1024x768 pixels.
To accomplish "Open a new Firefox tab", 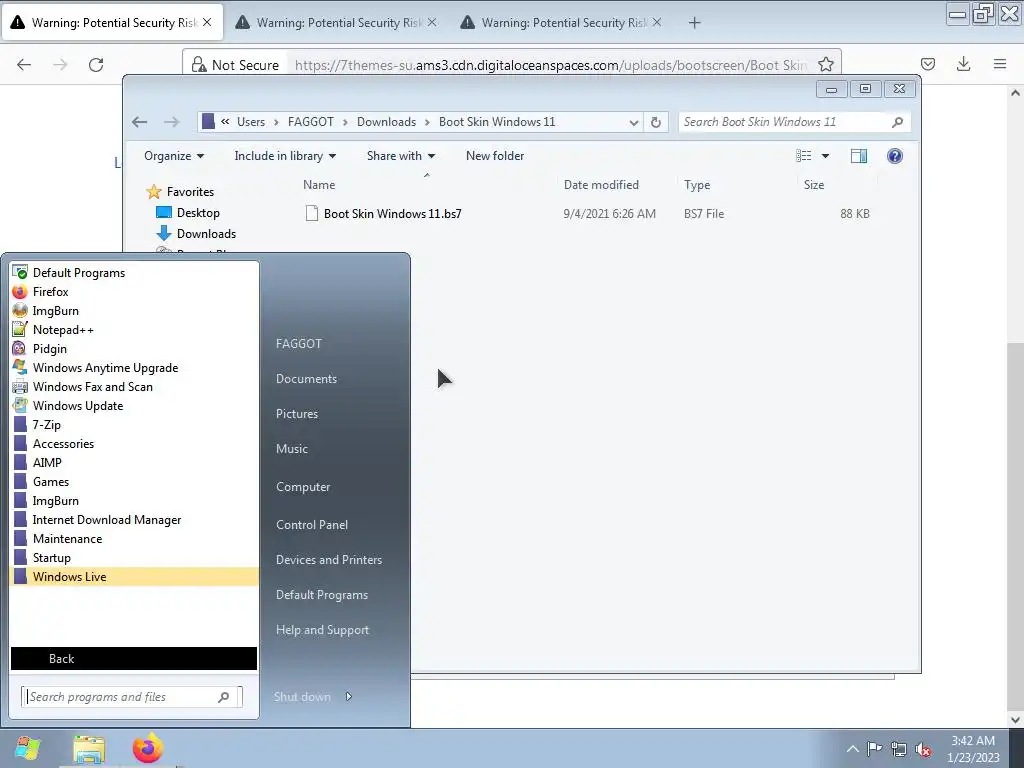I will (x=694, y=23).
